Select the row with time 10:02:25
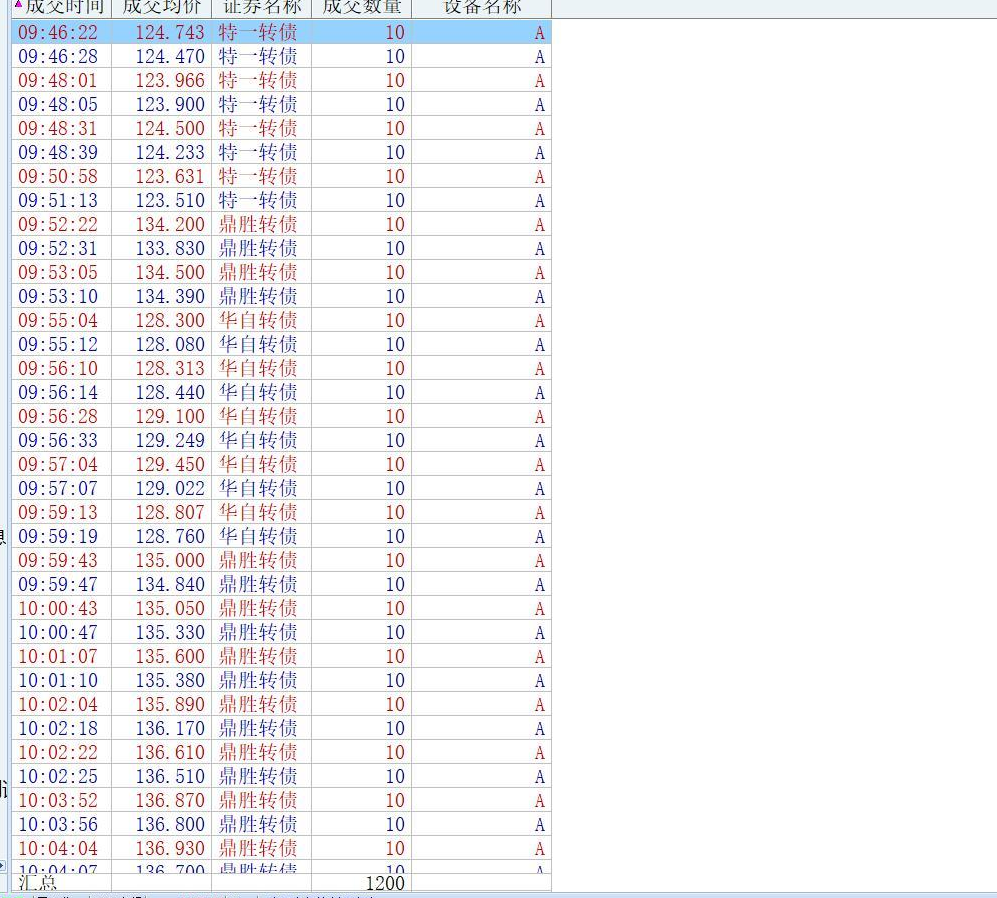The image size is (997, 898). 281,777
